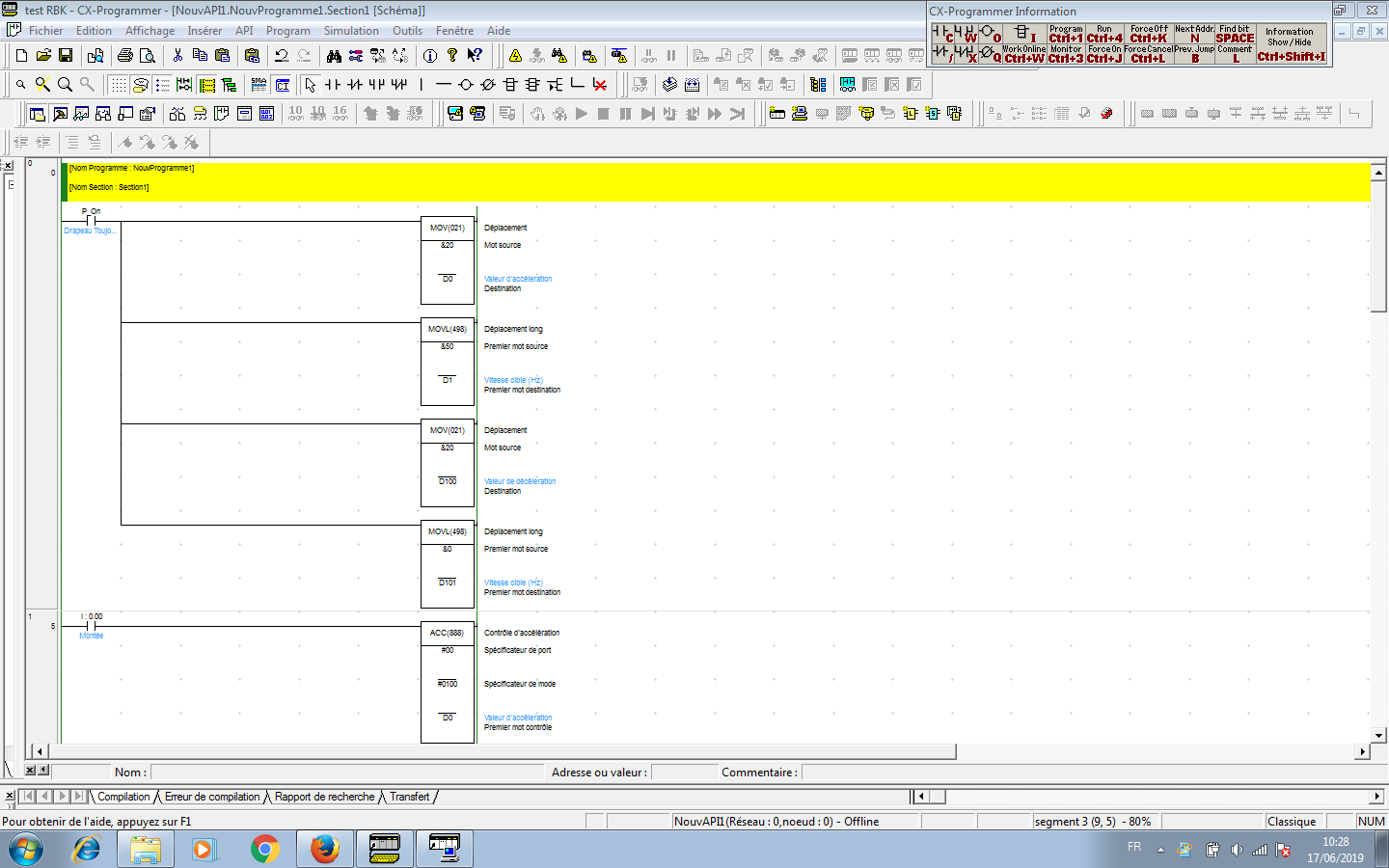Toggle the selection mode arrow tool
Image resolution: width=1389 pixels, height=868 pixels.
pyautogui.click(x=310, y=85)
